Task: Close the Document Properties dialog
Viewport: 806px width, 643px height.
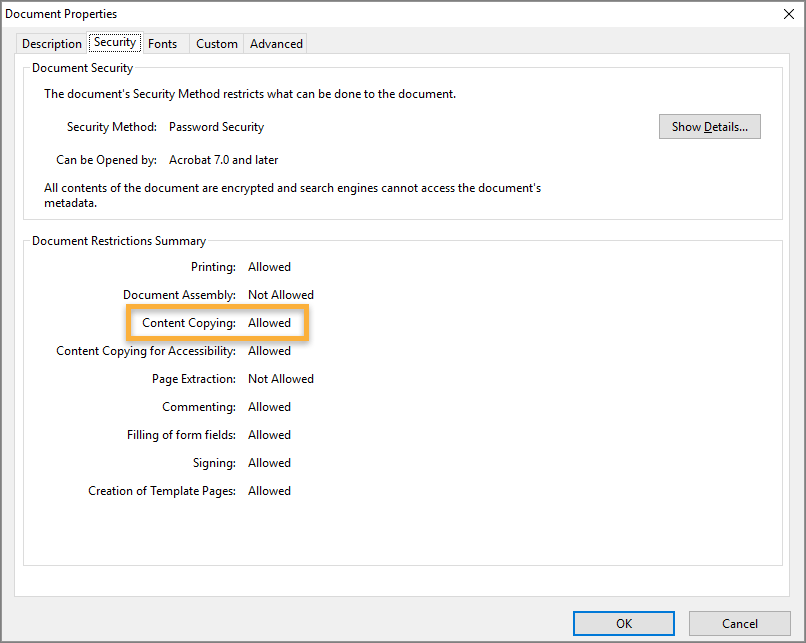Action: click(789, 14)
